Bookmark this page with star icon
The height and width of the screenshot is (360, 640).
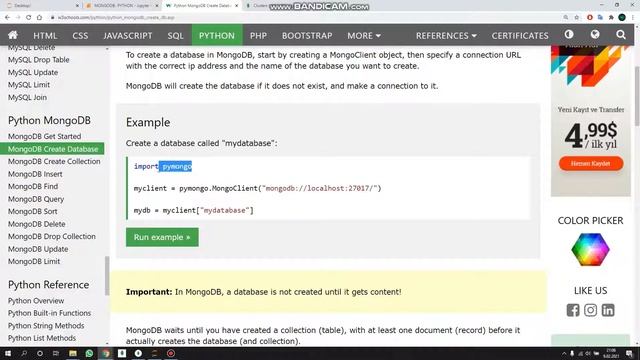(x=577, y=18)
